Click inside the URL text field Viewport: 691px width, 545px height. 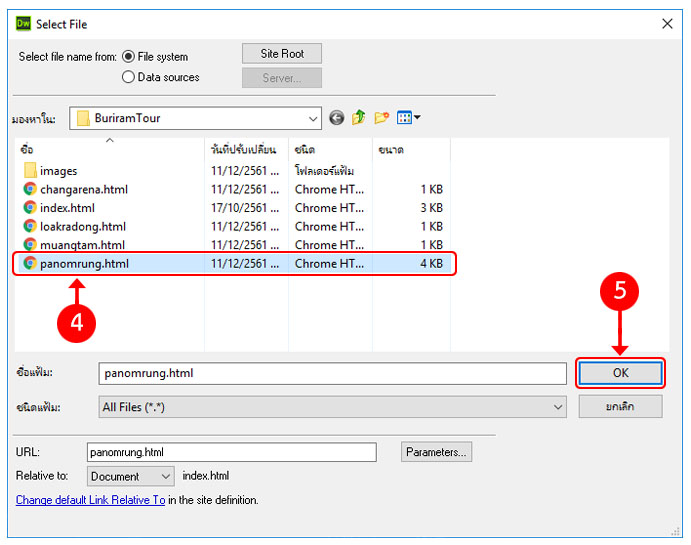pyautogui.click(x=231, y=452)
